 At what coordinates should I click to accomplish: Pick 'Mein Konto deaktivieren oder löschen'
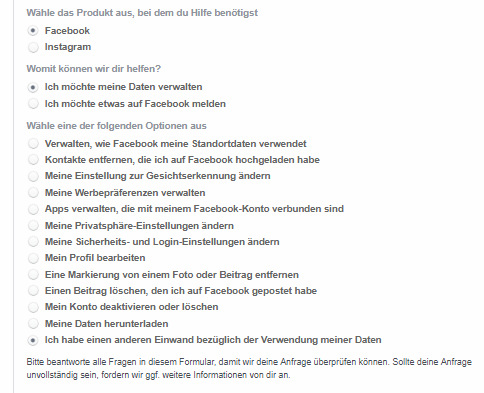pos(33,307)
